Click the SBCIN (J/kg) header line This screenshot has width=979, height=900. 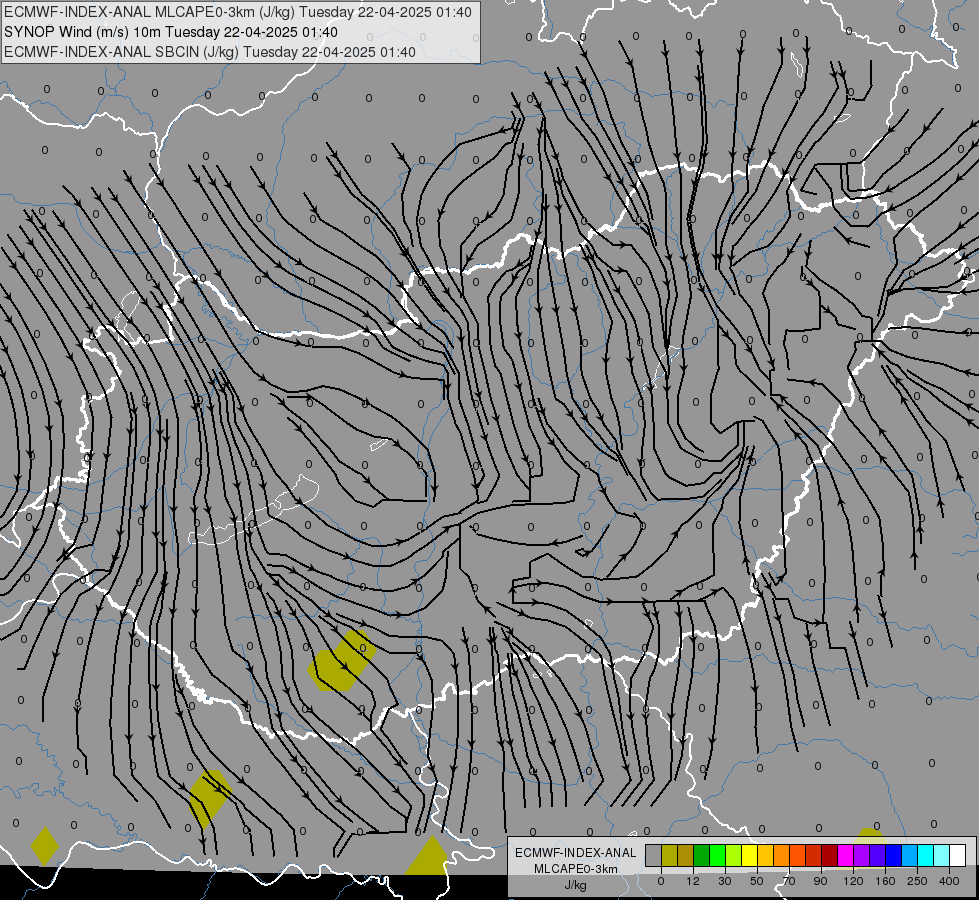coord(210,52)
